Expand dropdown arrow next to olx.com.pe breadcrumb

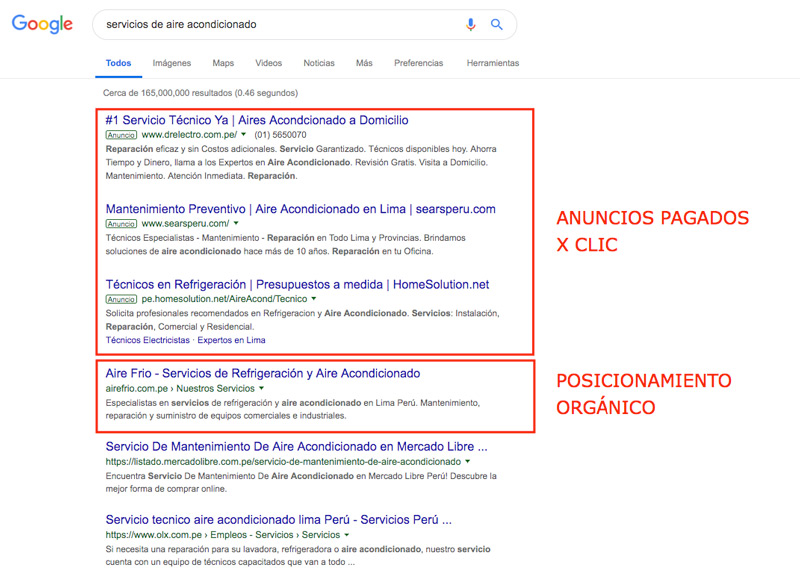click(346, 535)
